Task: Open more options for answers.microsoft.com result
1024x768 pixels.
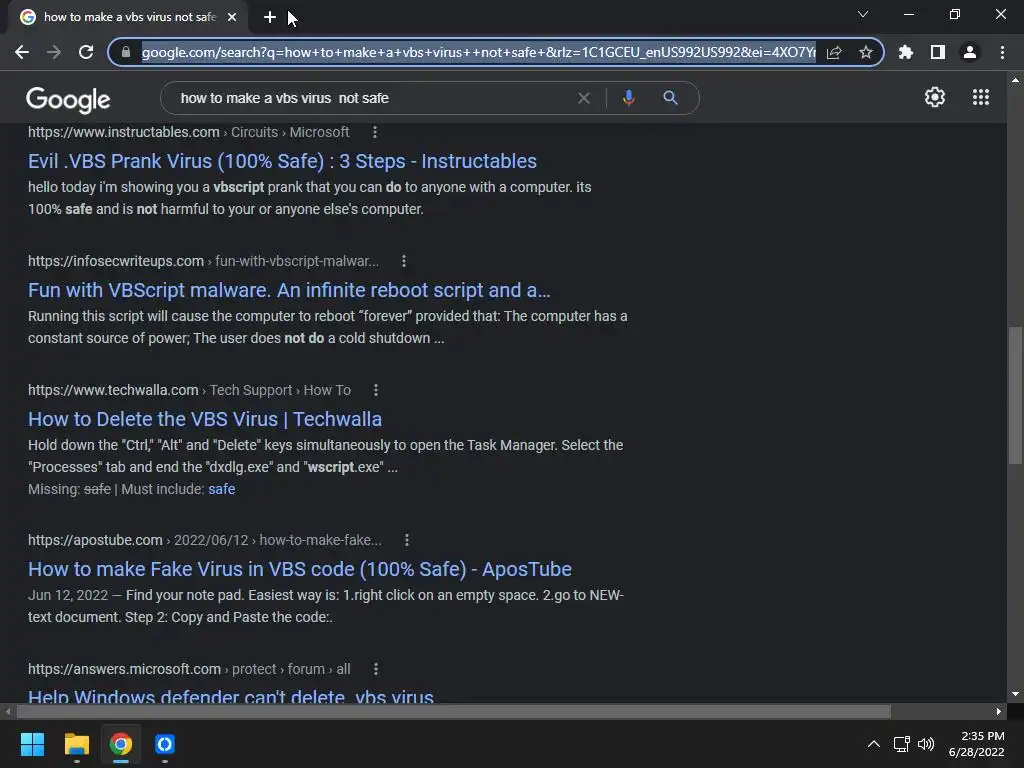Action: (376, 669)
